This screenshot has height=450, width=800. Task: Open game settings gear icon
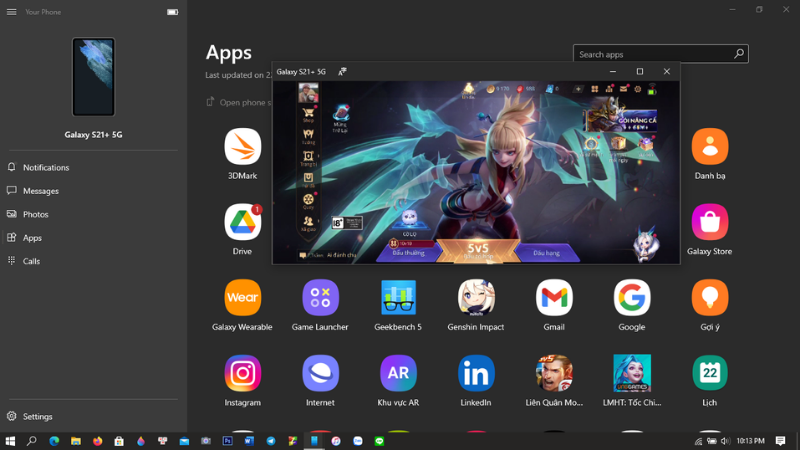(638, 89)
